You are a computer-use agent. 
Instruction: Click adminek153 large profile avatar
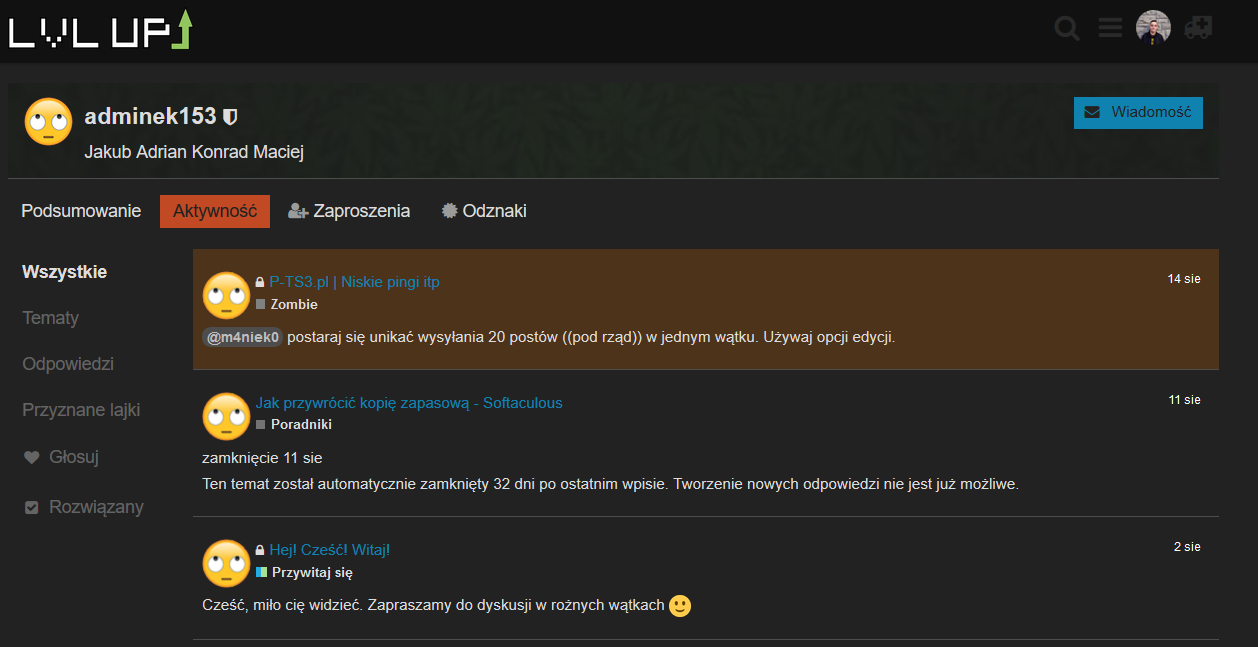pyautogui.click(x=48, y=122)
